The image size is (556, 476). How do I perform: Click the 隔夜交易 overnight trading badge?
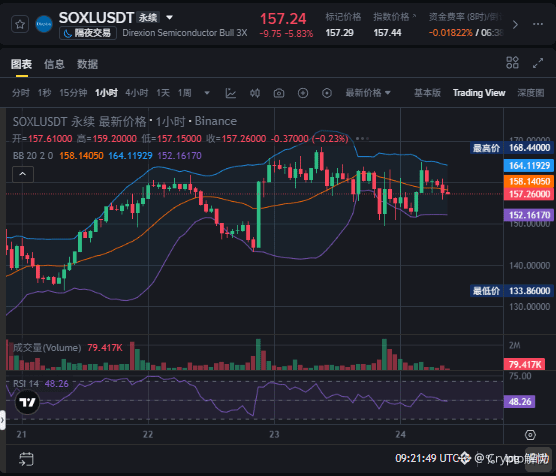[x=88, y=33]
